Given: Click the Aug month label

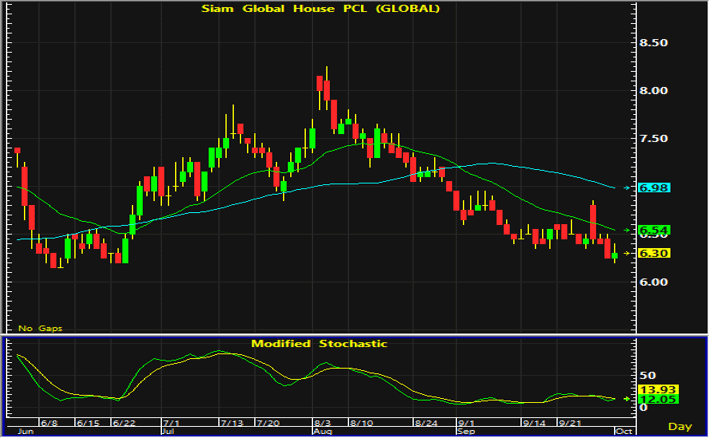Looking at the screenshot, I should click(x=322, y=431).
